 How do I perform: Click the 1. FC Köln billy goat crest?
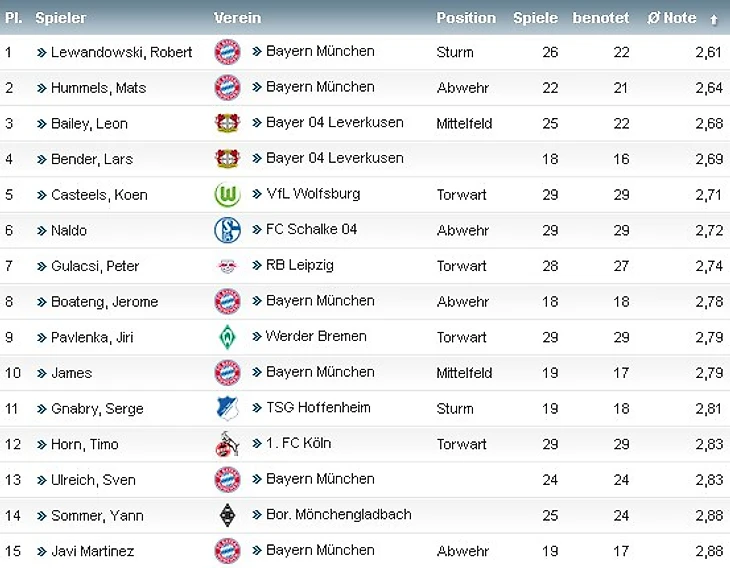[x=227, y=444]
